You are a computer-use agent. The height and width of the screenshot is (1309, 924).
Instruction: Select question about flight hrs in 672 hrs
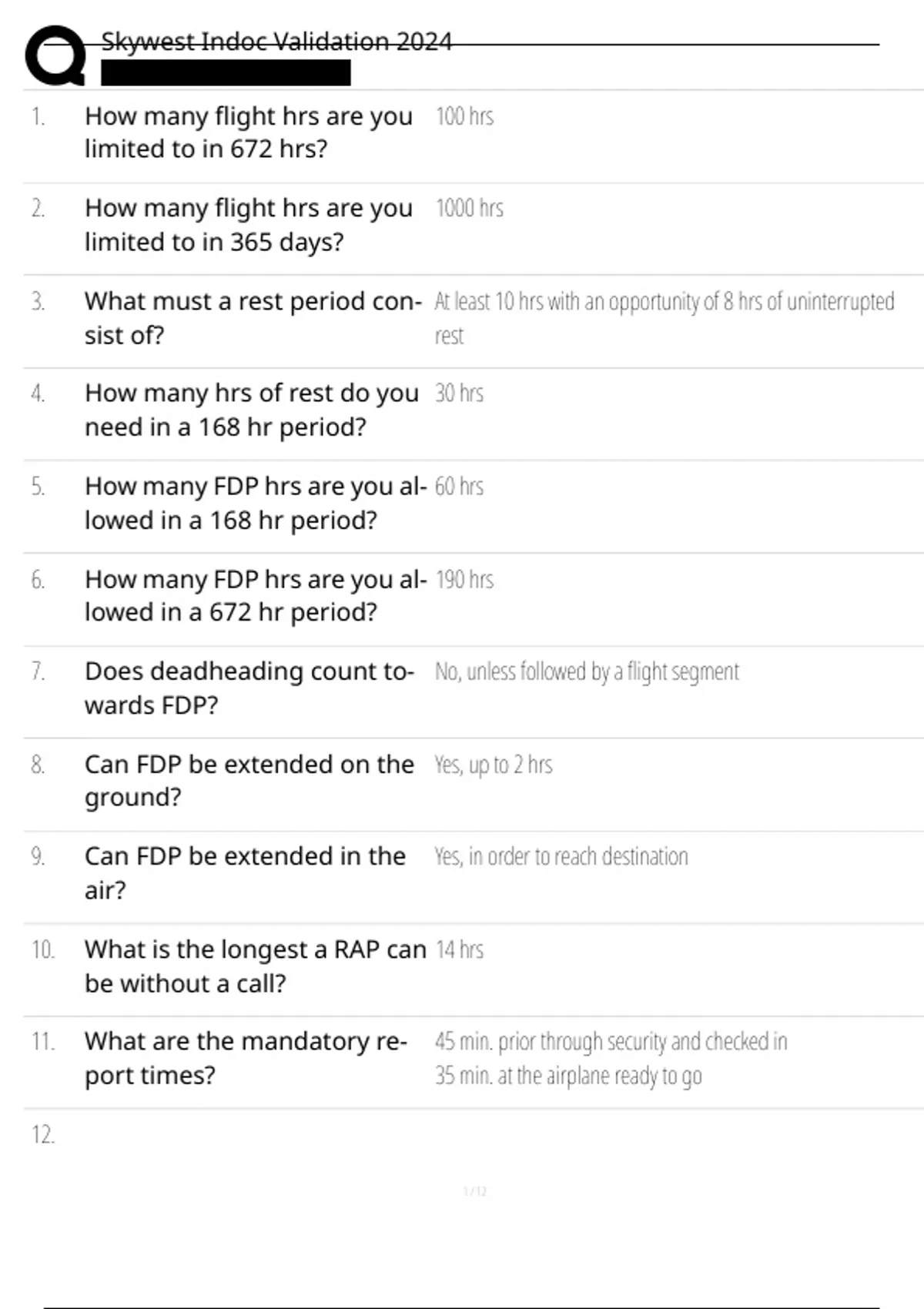tap(248, 132)
